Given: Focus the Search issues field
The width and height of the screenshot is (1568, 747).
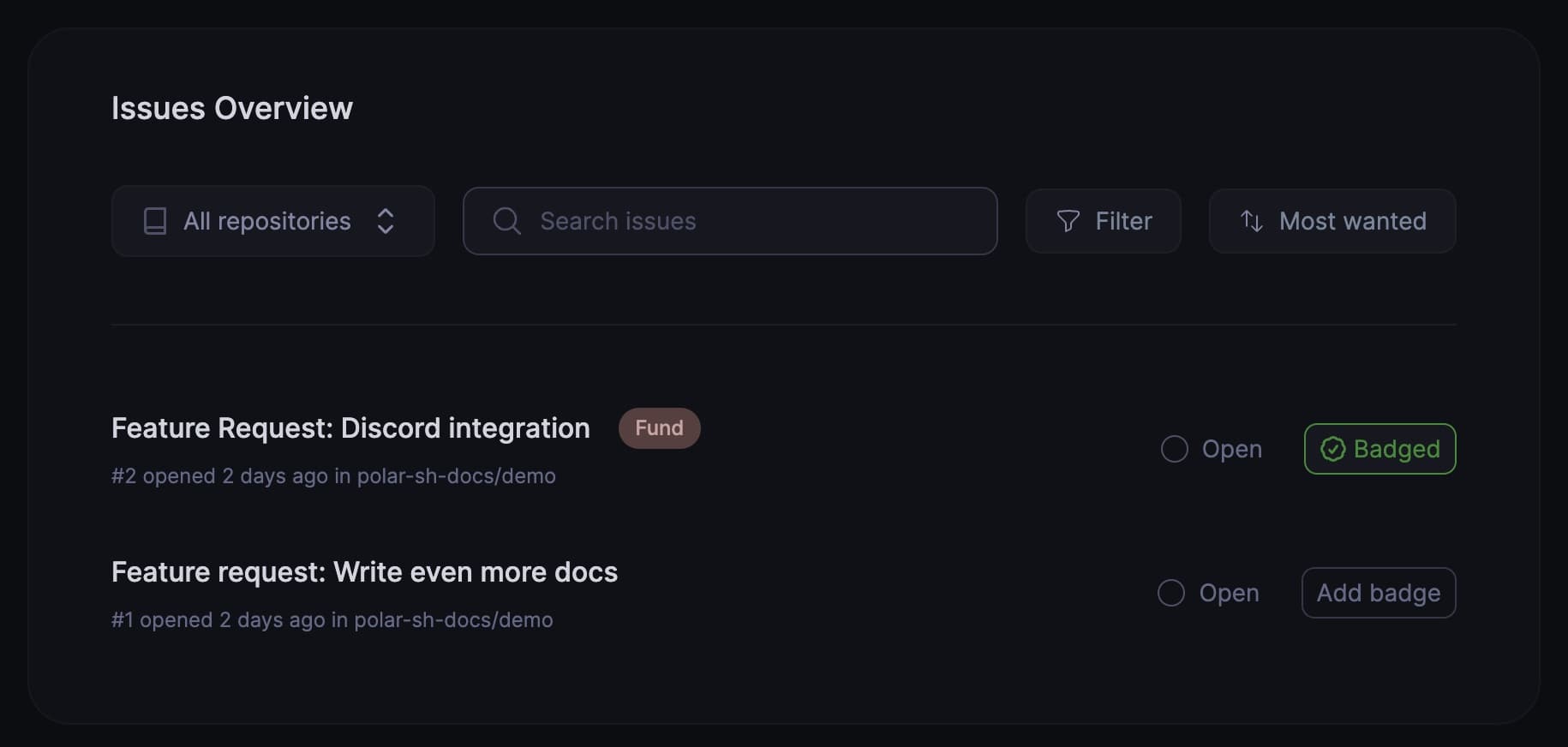Looking at the screenshot, I should [x=730, y=221].
